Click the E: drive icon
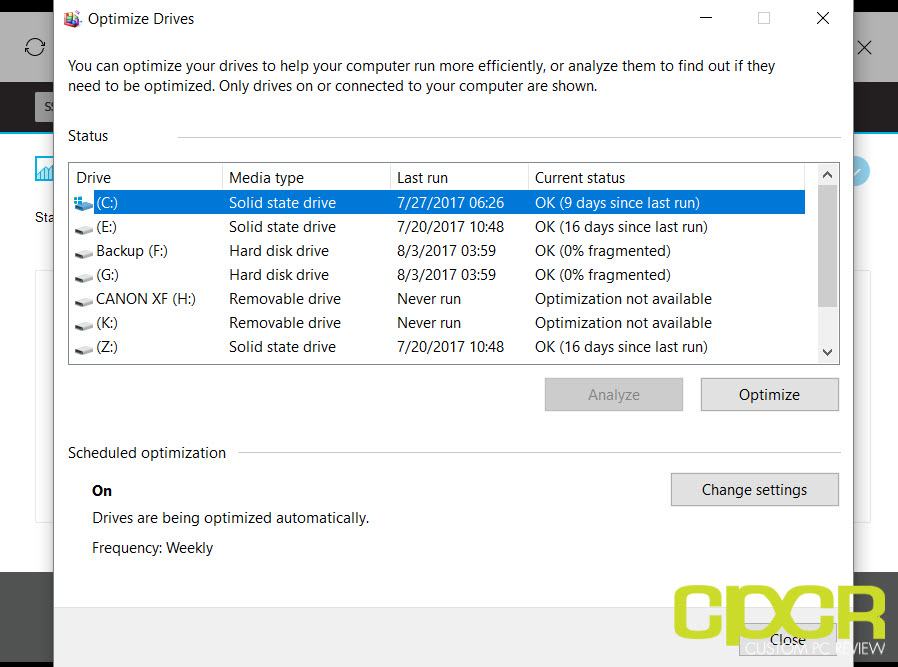The width and height of the screenshot is (898, 667). 84,229
